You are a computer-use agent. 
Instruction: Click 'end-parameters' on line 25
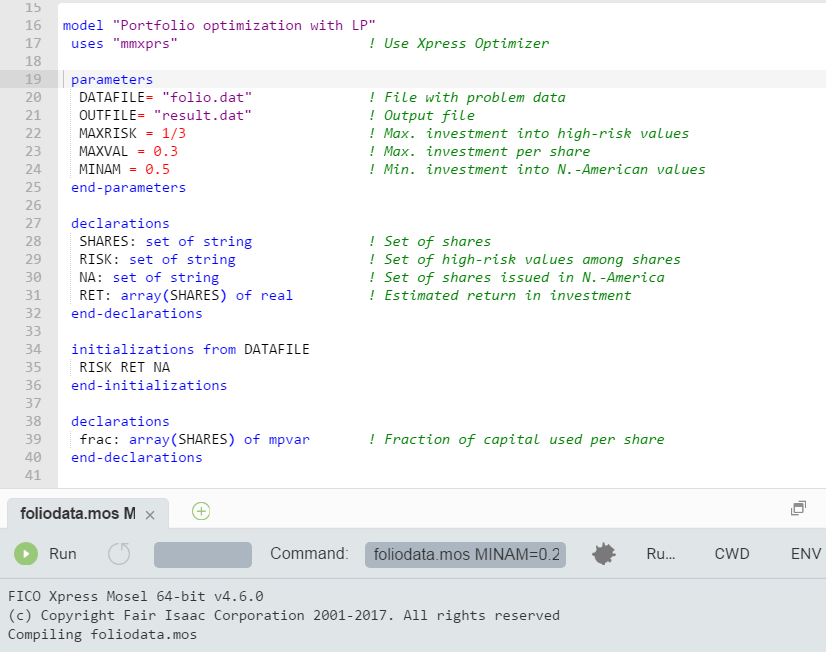coord(129,187)
